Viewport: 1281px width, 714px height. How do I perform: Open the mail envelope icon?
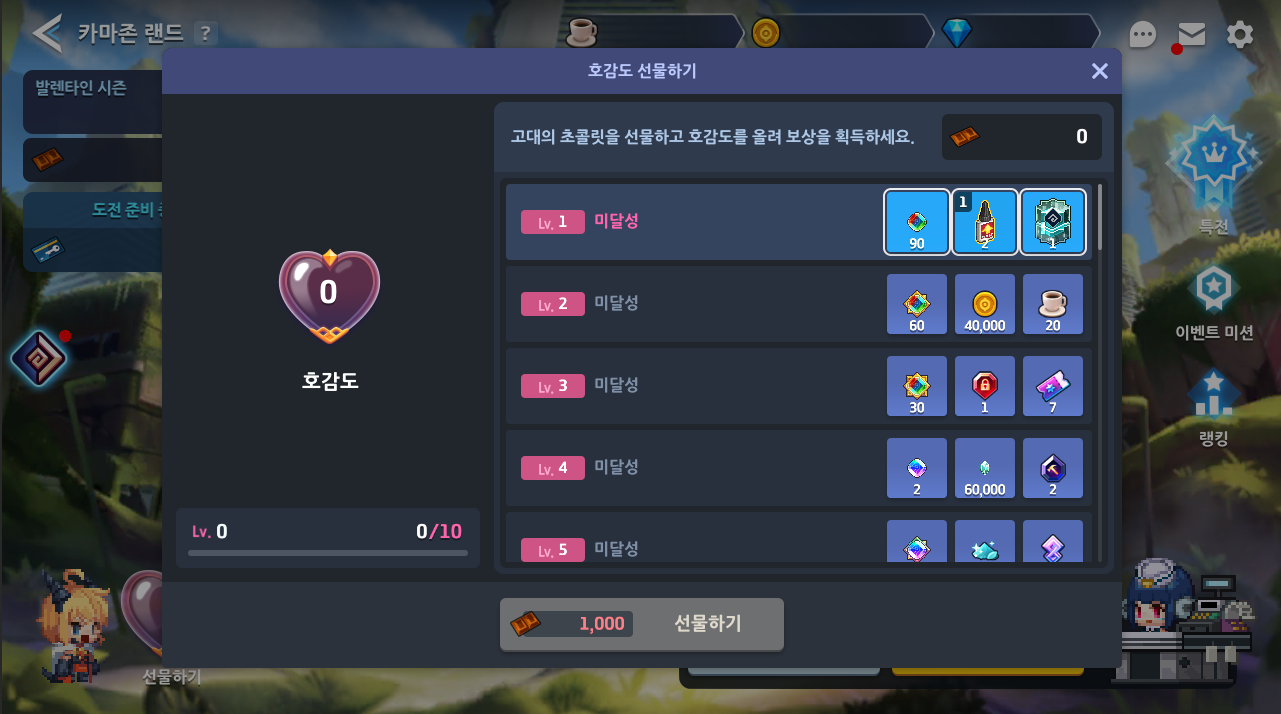coord(1191,34)
